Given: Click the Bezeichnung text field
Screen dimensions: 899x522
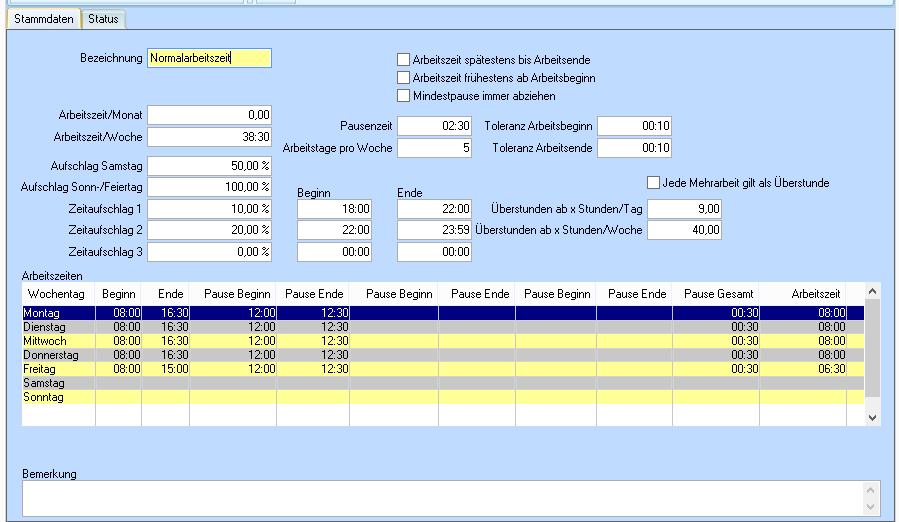Looking at the screenshot, I should click(208, 59).
